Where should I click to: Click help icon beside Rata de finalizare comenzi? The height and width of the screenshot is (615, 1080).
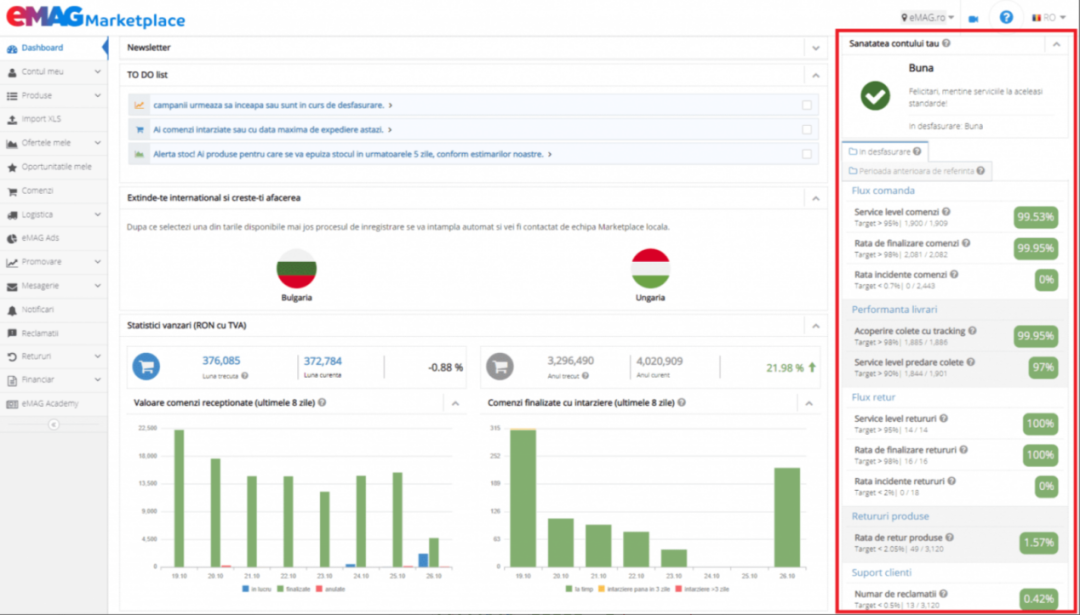[966, 243]
